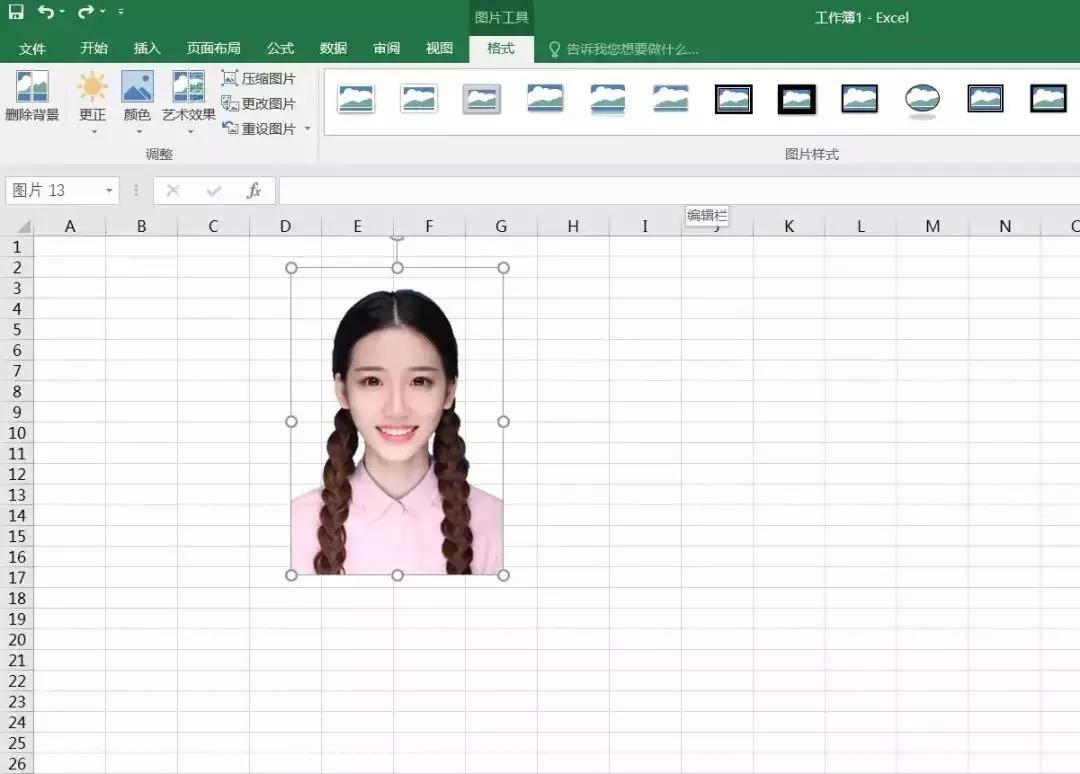Click Compress Pictures (压缩图片)

tap(259, 78)
